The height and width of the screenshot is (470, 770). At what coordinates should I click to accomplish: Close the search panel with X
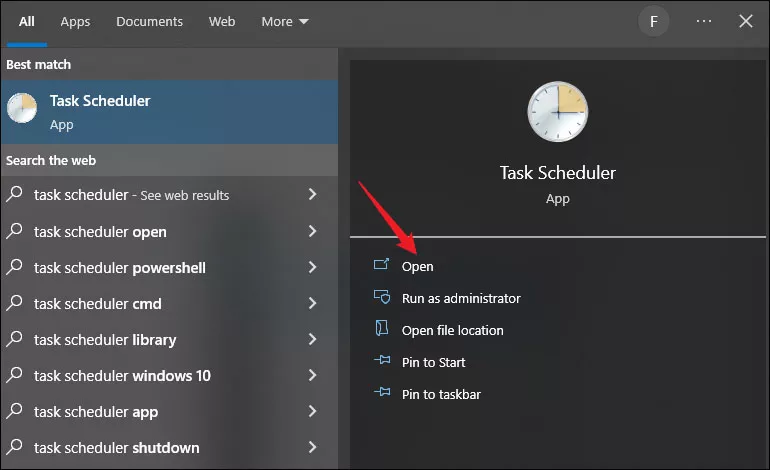click(x=745, y=21)
